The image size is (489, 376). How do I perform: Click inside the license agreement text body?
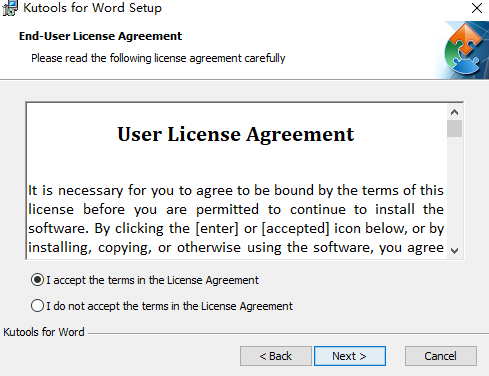[236, 219]
